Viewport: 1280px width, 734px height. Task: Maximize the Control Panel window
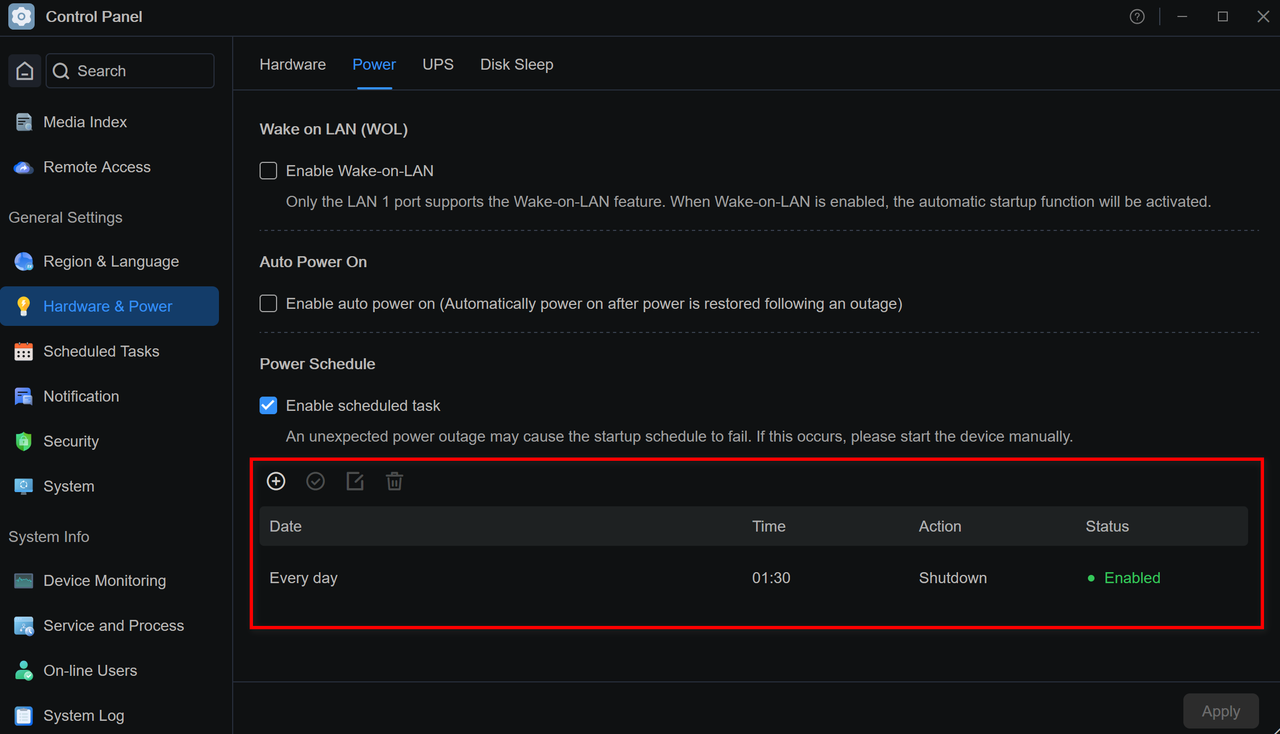tap(1223, 17)
